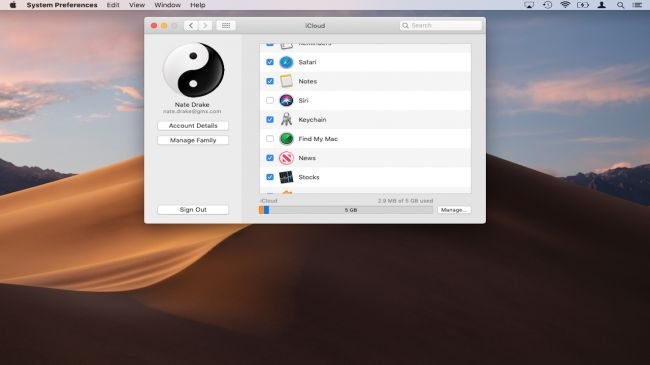The width and height of the screenshot is (650, 365).
Task: Click the Safari compass icon
Action: click(x=286, y=62)
